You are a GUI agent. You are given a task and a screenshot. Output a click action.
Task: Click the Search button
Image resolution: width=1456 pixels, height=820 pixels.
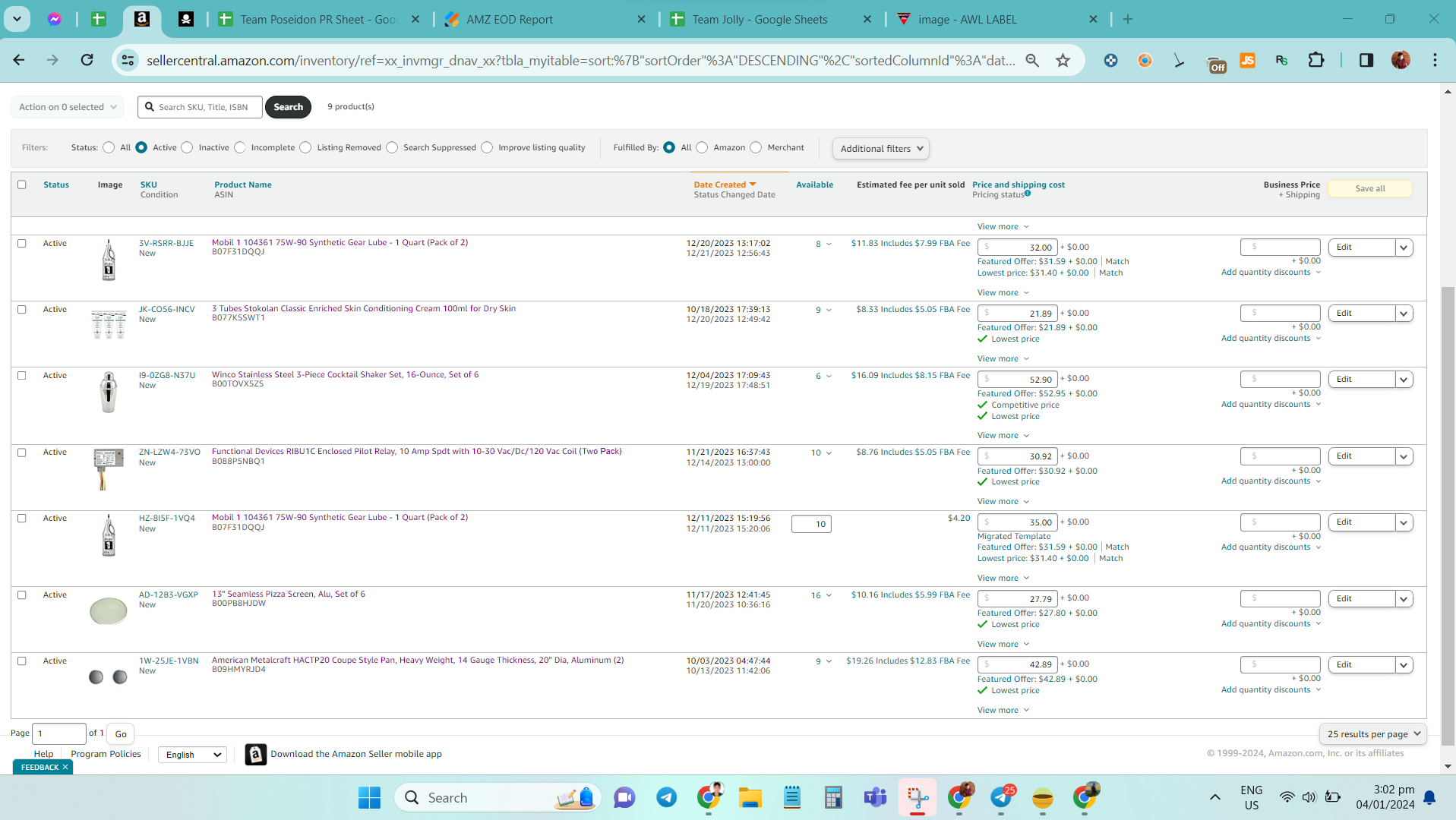click(289, 107)
